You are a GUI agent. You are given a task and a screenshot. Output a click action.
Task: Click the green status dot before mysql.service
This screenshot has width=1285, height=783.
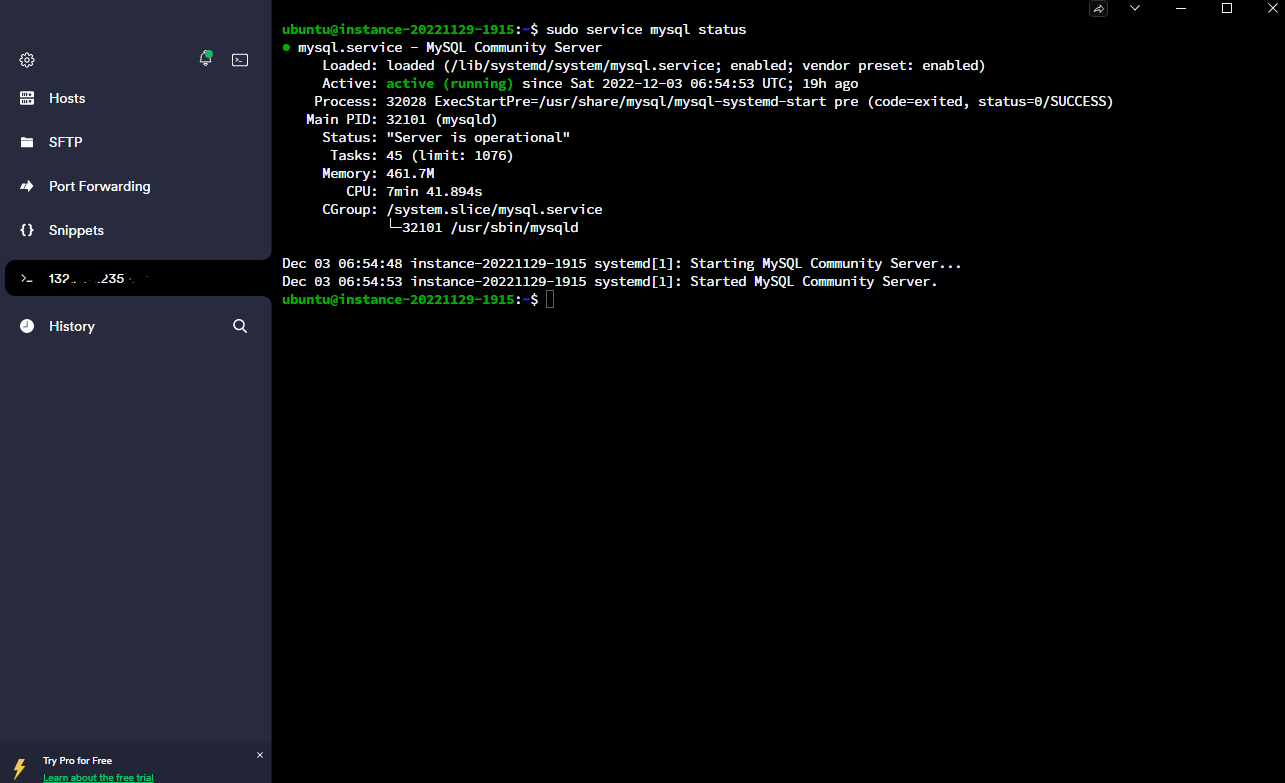click(287, 48)
